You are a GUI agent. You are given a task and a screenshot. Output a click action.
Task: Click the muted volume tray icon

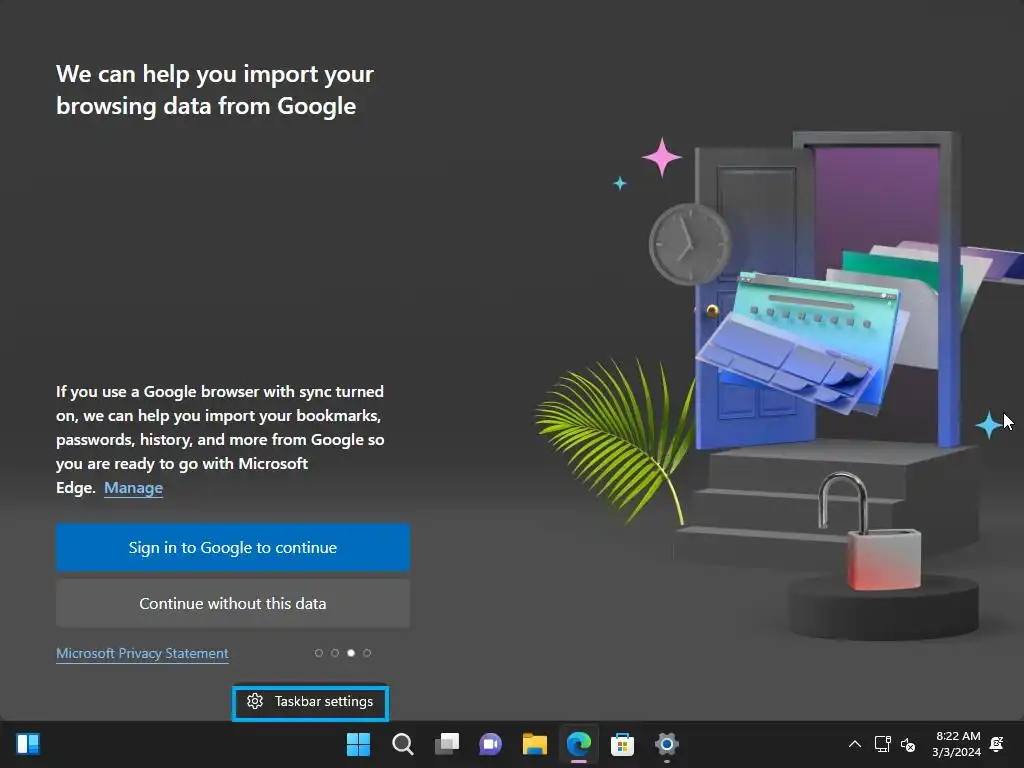(908, 744)
